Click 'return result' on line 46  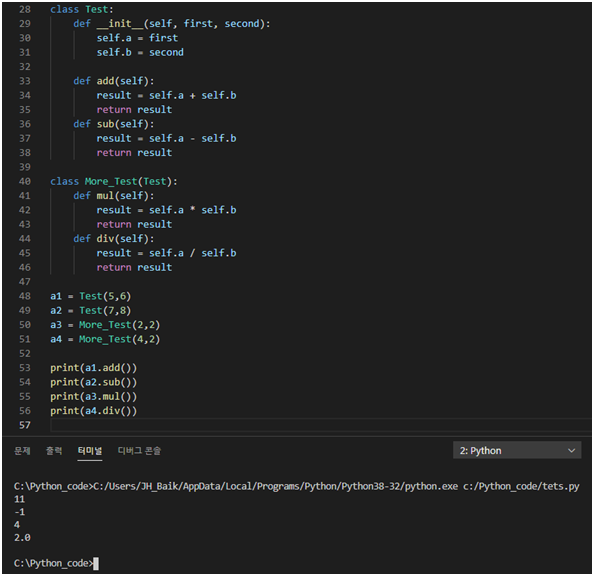[x=134, y=268]
